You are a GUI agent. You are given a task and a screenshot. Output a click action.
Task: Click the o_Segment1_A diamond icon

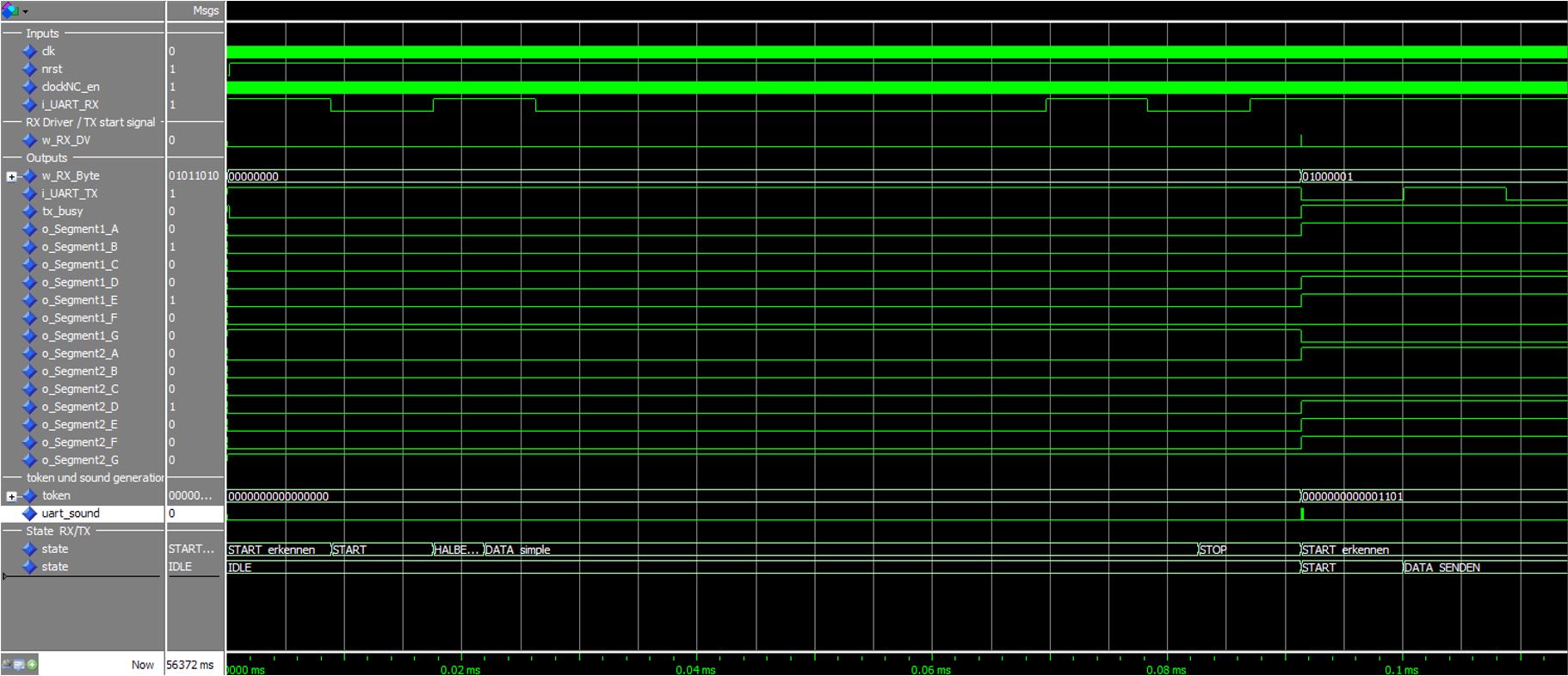[x=30, y=229]
